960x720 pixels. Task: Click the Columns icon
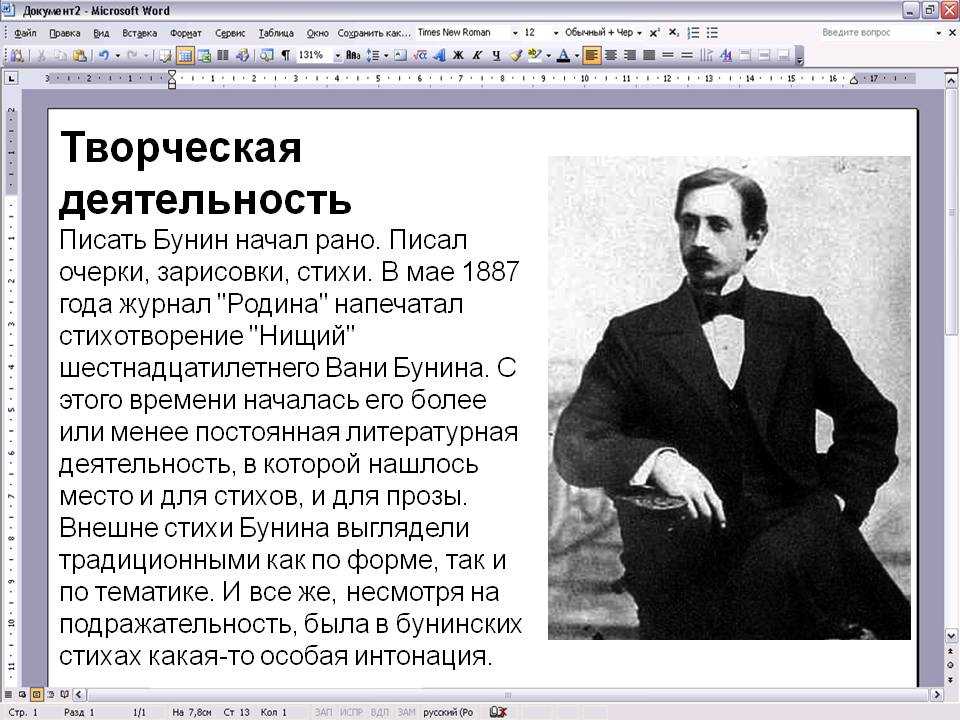pyautogui.click(x=223, y=55)
